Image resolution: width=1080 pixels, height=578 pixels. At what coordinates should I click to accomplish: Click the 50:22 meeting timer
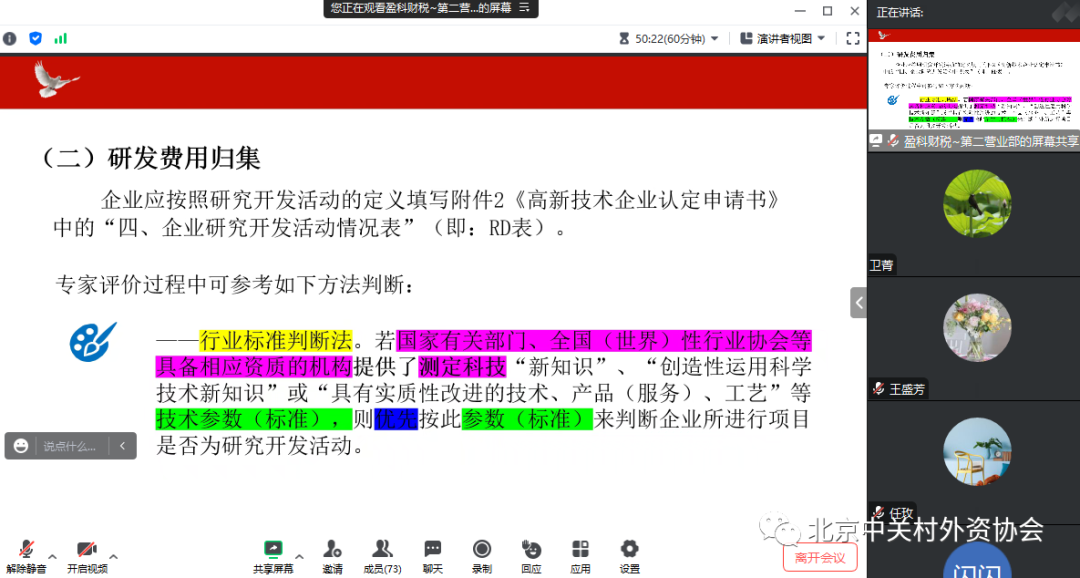click(x=669, y=39)
